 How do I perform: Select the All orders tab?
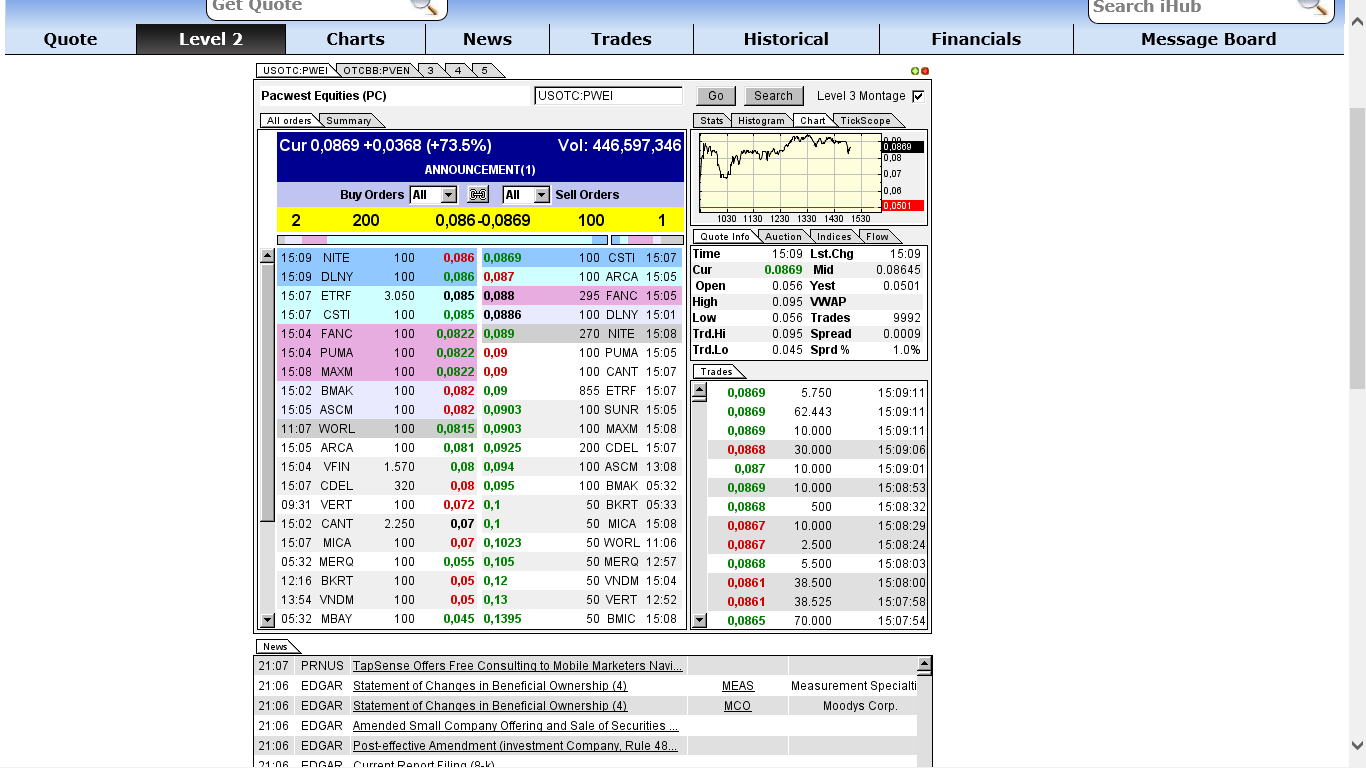coord(289,121)
